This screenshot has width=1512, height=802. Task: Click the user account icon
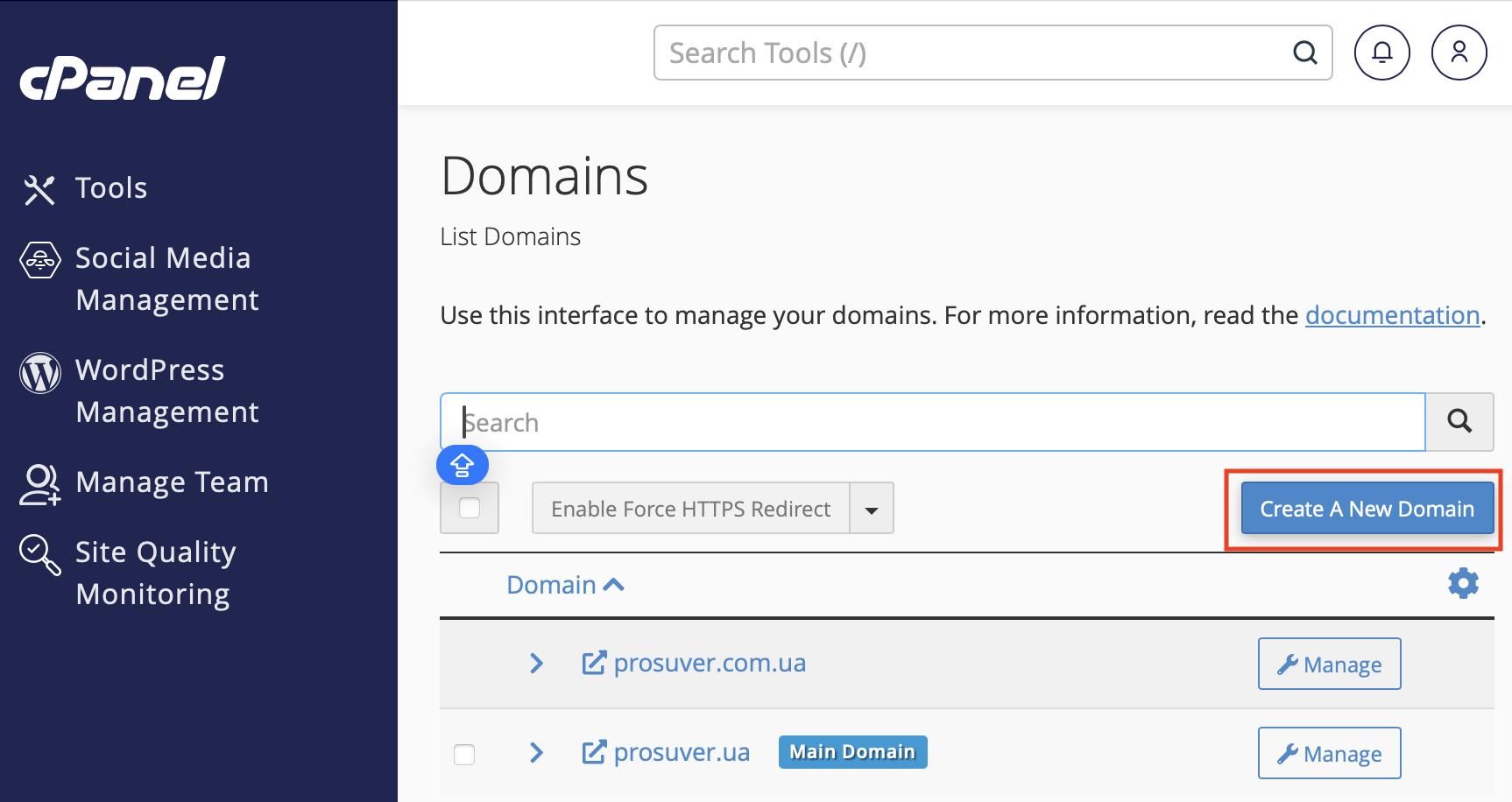[1459, 53]
